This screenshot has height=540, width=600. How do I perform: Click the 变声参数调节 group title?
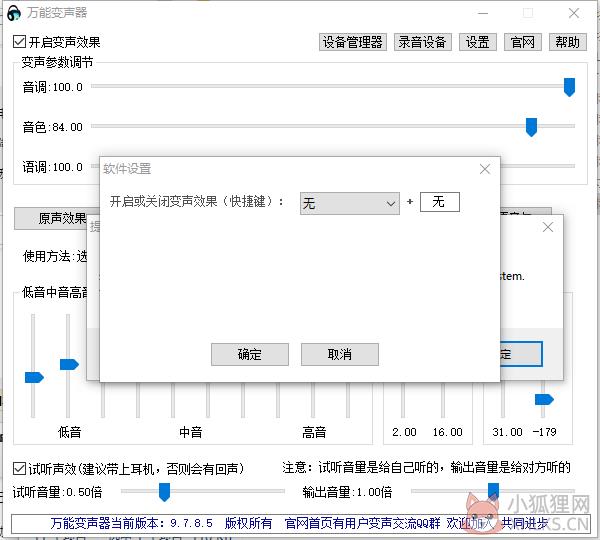click(x=57, y=62)
